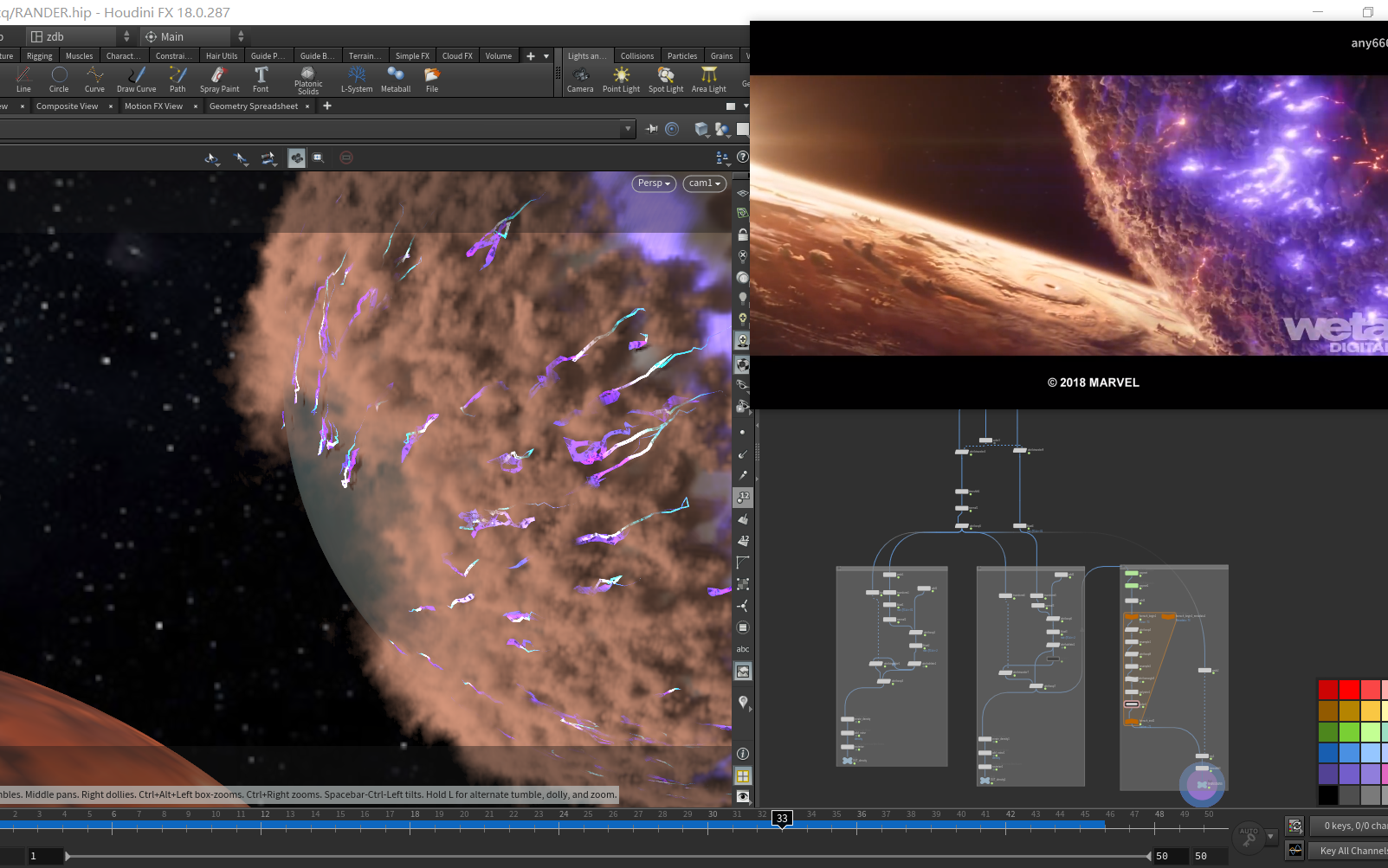The image size is (1388, 868).
Task: Add a new shelf tab
Action: coord(531,56)
